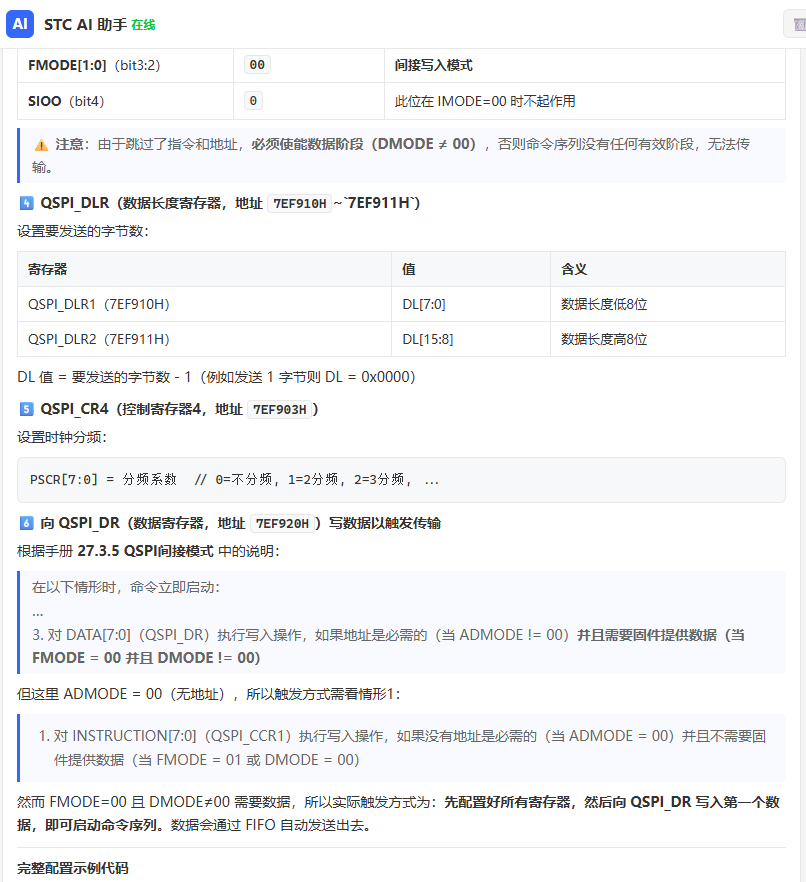Click the number 6 badge before QSPI_DR heading
This screenshot has height=882, width=806.
[x=26, y=523]
